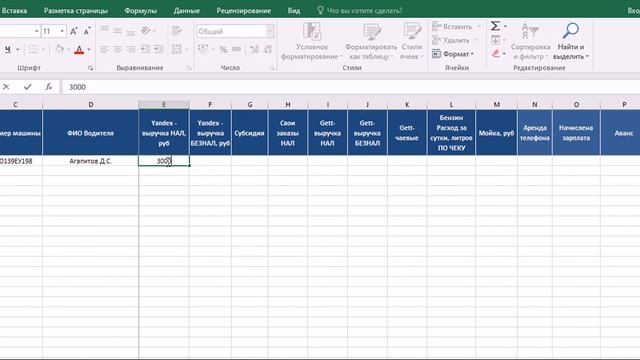This screenshot has width=640, height=360.
Task: Click the AutoSum sigma icon
Action: point(495,26)
